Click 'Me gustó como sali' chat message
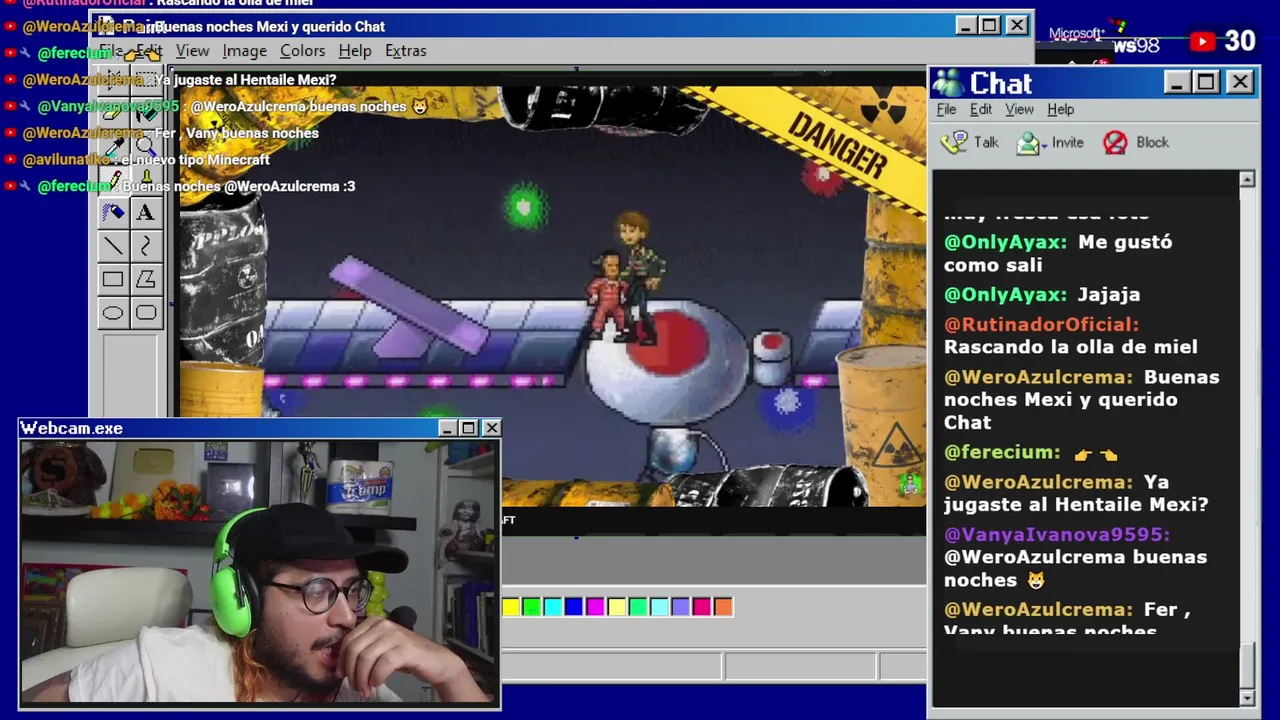The image size is (1280, 720). coord(1058,253)
